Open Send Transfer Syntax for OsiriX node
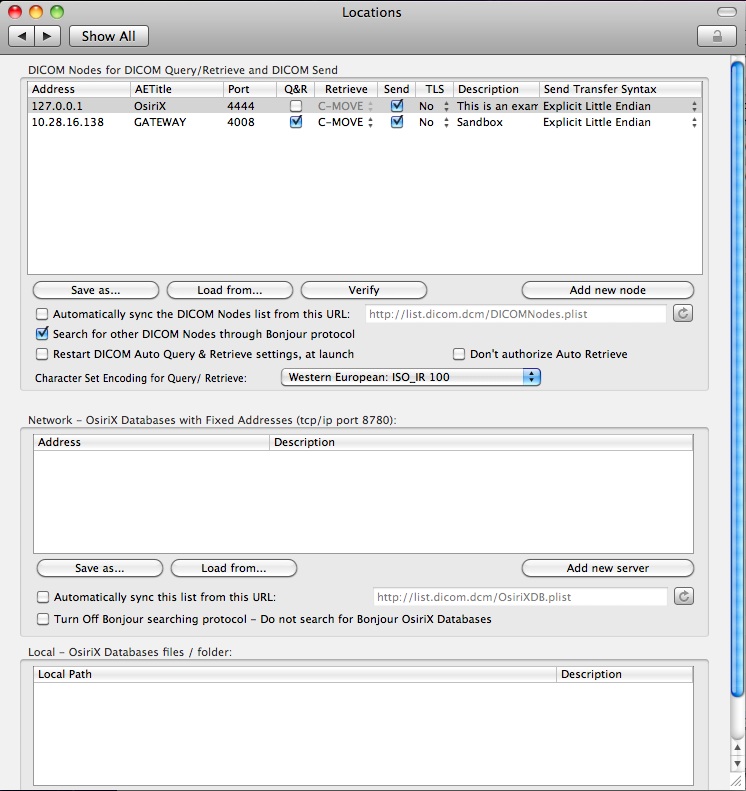The image size is (746, 791). (620, 106)
